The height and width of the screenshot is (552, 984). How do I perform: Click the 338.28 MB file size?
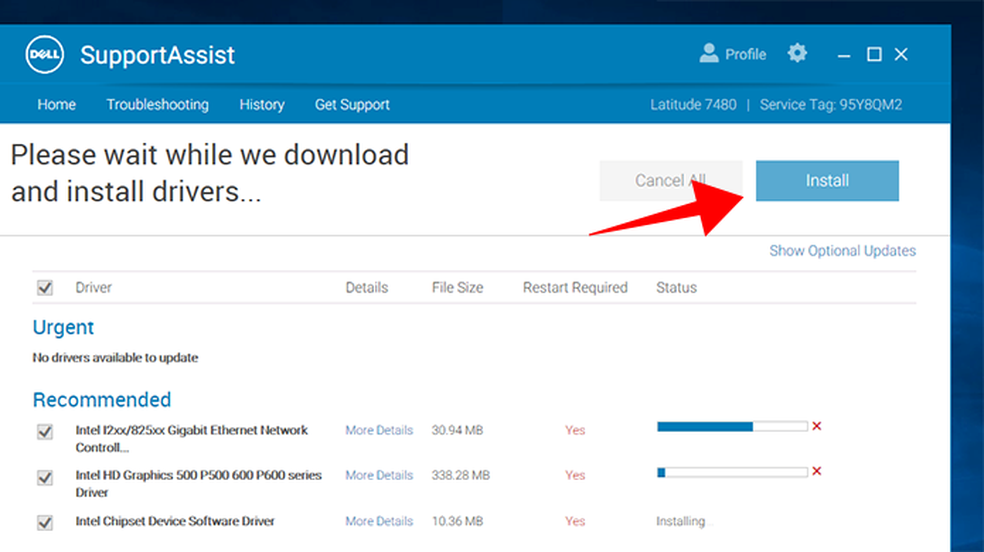tap(461, 475)
